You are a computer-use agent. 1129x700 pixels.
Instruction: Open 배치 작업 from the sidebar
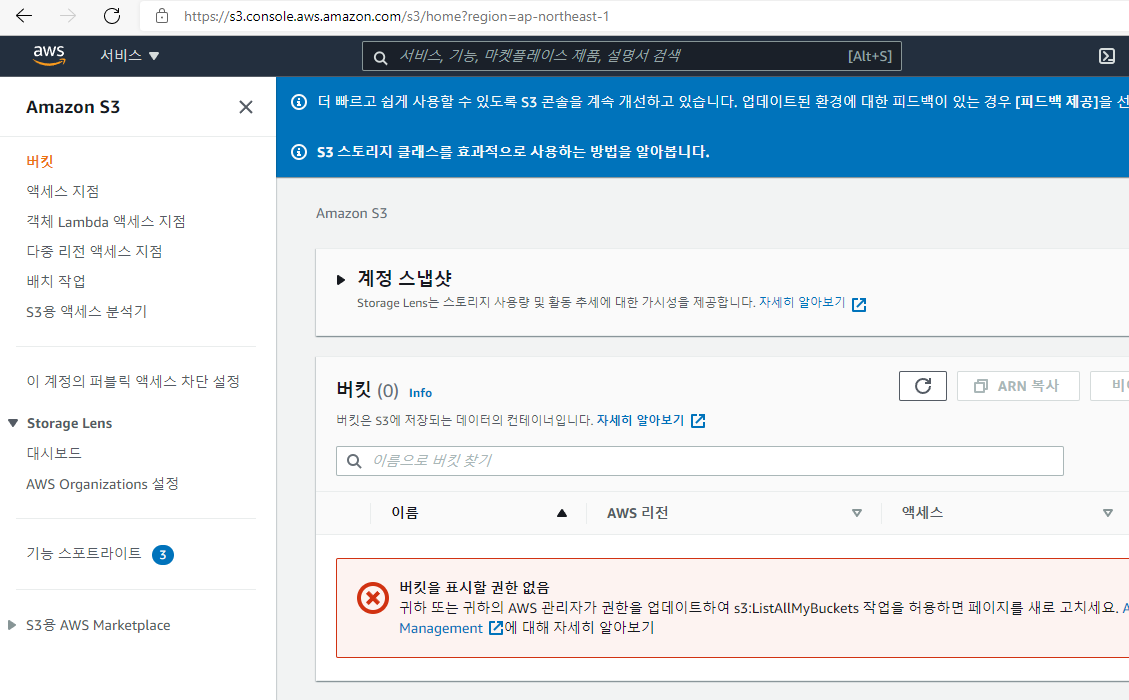click(56, 281)
